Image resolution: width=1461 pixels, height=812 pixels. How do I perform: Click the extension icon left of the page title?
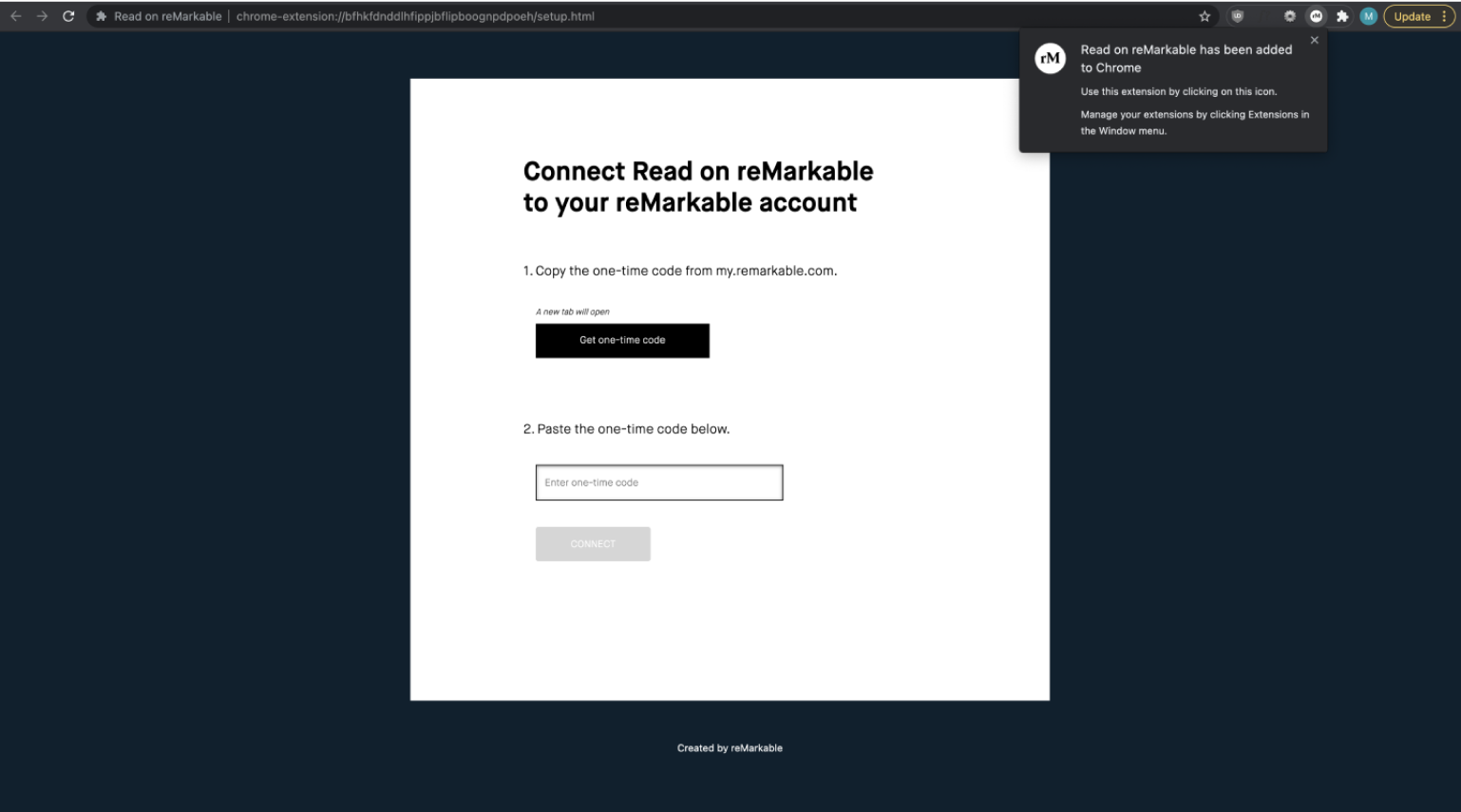tap(101, 16)
